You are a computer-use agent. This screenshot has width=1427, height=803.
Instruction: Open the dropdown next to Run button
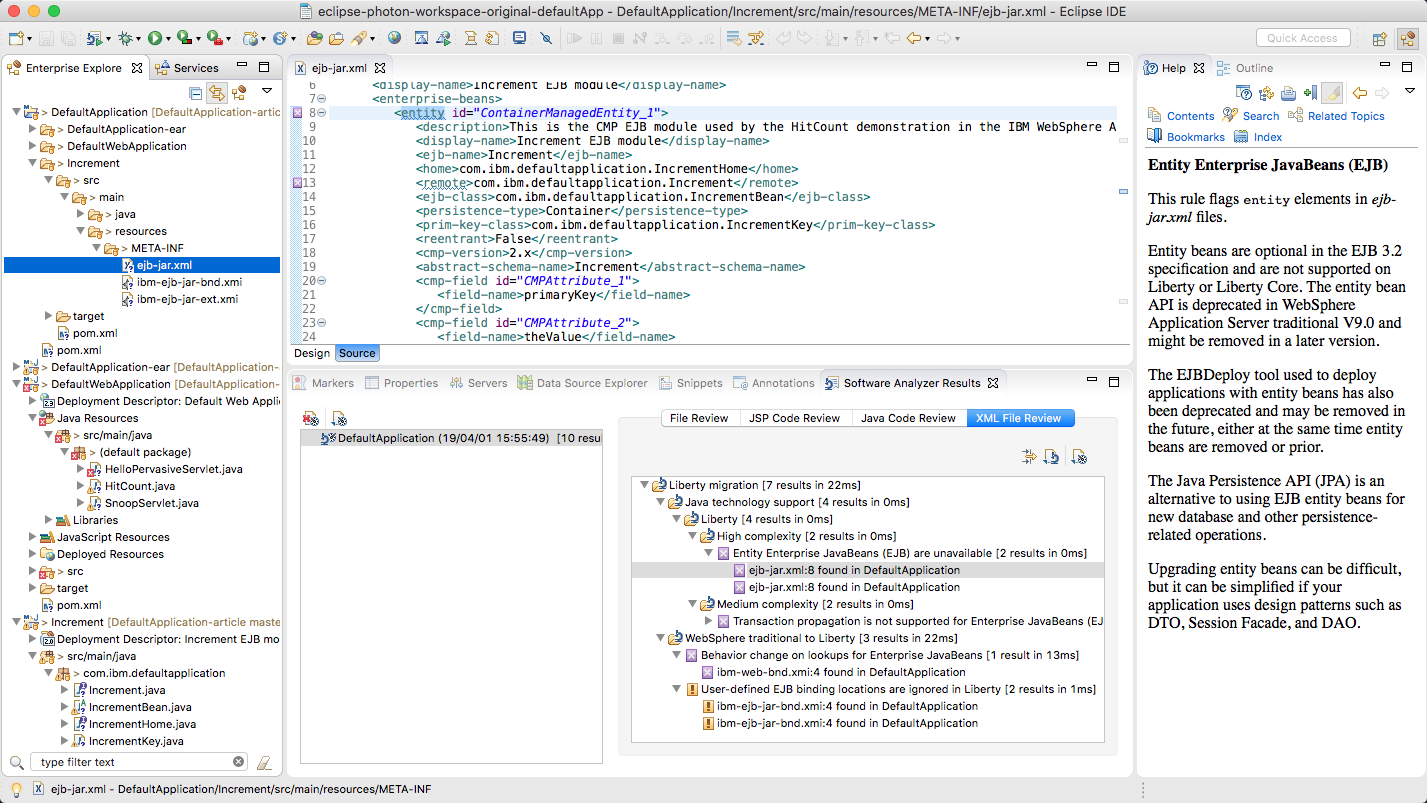coord(169,40)
